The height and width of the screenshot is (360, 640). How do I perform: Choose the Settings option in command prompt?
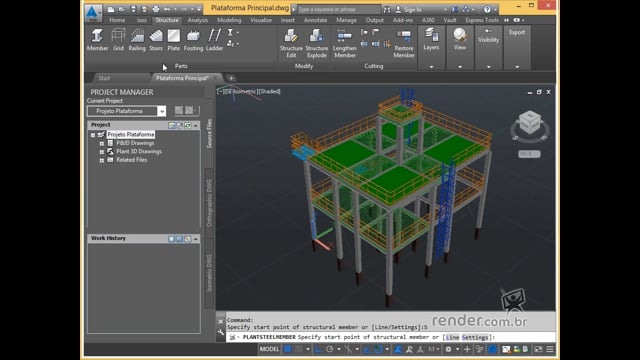475,337
